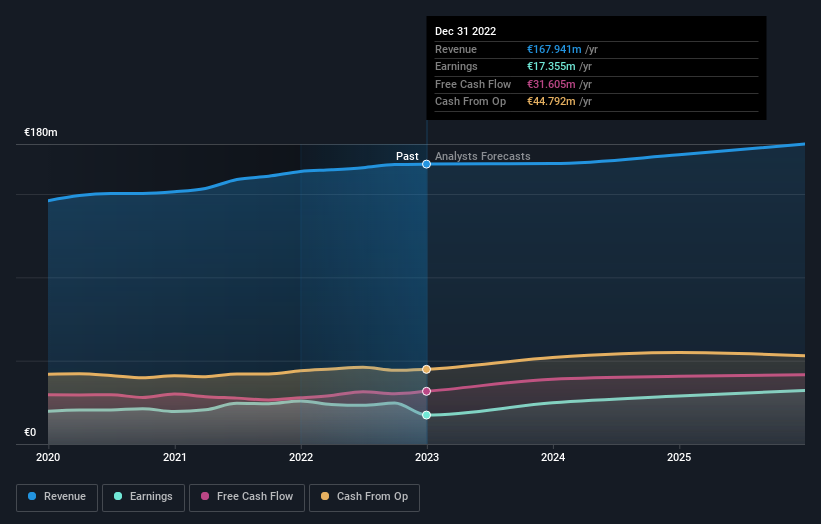Click the Cash From Op label in tooltip

pyautogui.click(x=470, y=102)
